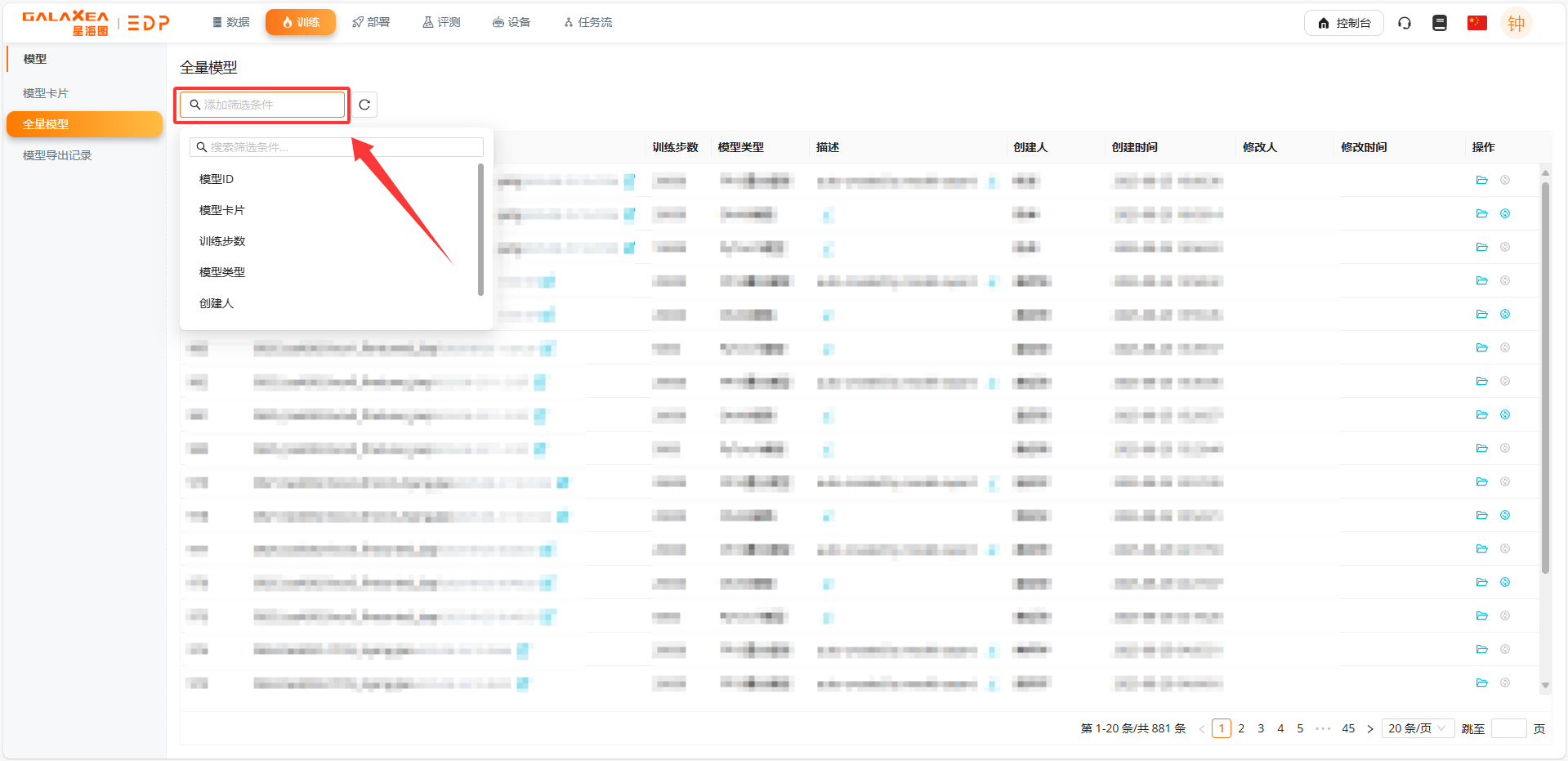
Task: Go to page 2 of the table
Action: [1241, 728]
